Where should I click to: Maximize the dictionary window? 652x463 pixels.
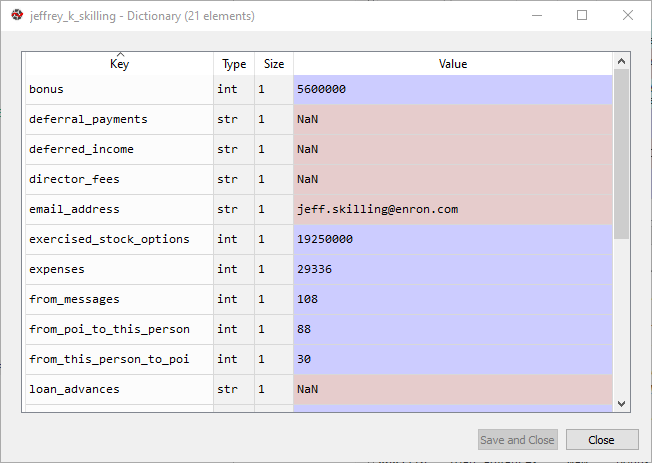pos(582,16)
